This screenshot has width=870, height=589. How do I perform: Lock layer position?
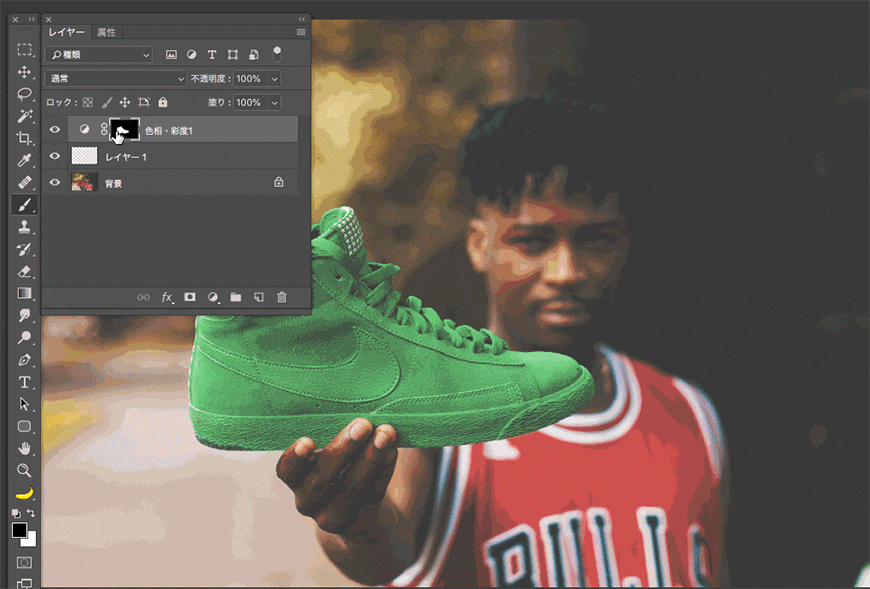point(125,103)
